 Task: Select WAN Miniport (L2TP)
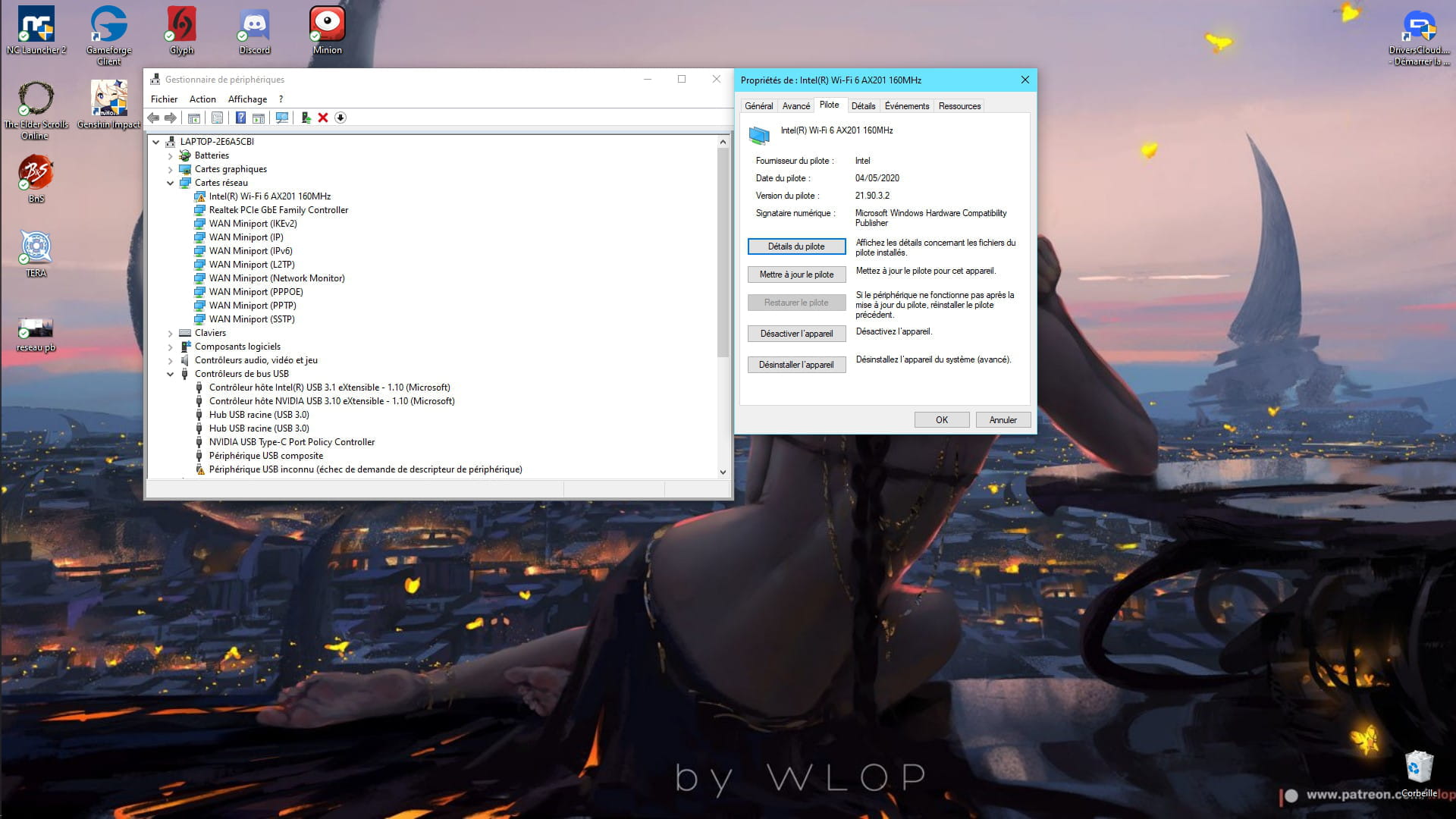coord(252,265)
